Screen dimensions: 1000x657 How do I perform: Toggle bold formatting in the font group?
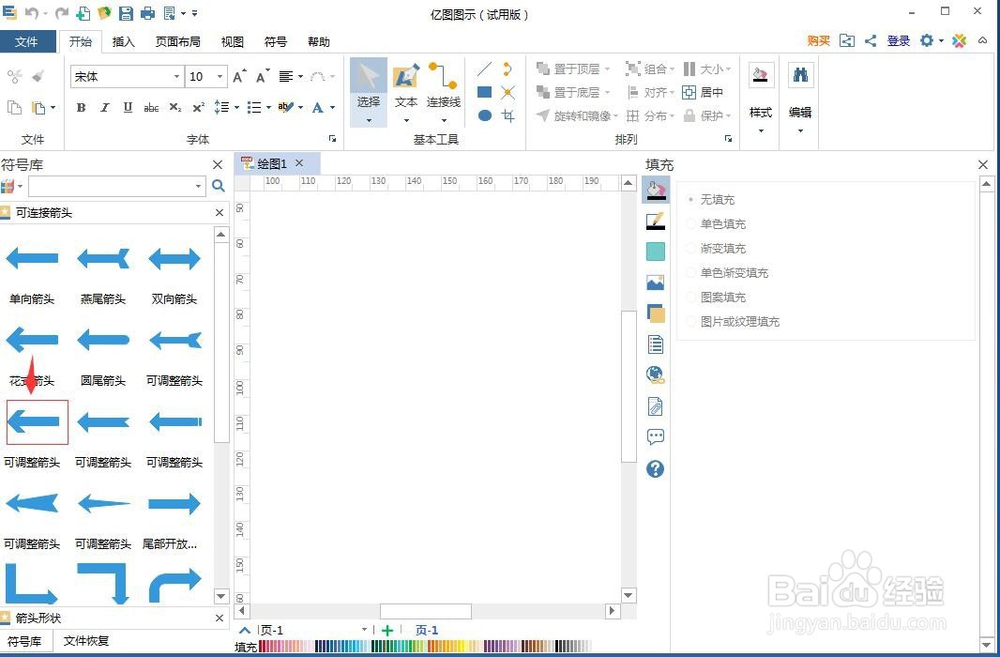coord(81,108)
